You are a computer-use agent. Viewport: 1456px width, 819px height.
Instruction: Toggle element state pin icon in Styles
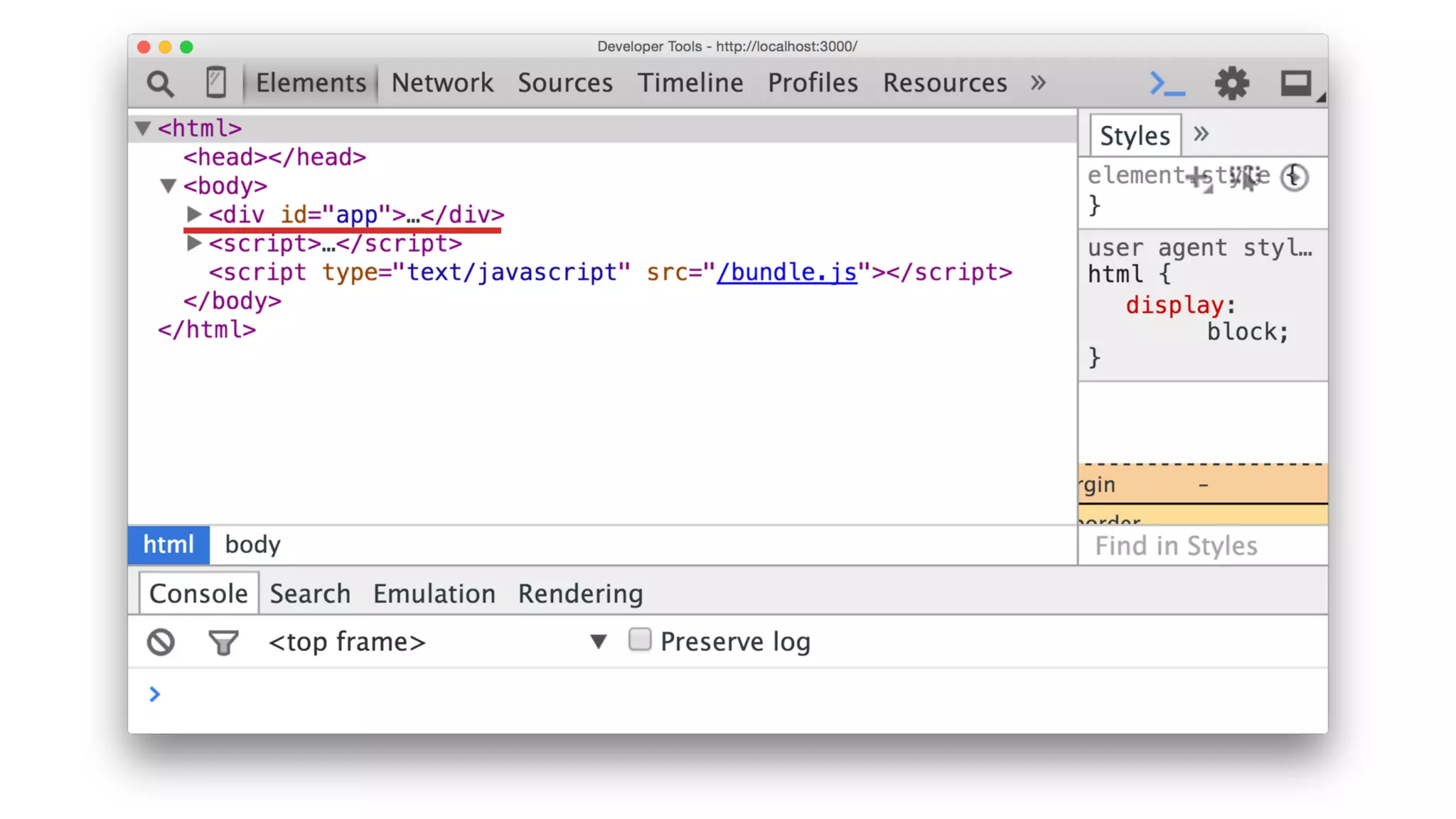(x=1245, y=177)
